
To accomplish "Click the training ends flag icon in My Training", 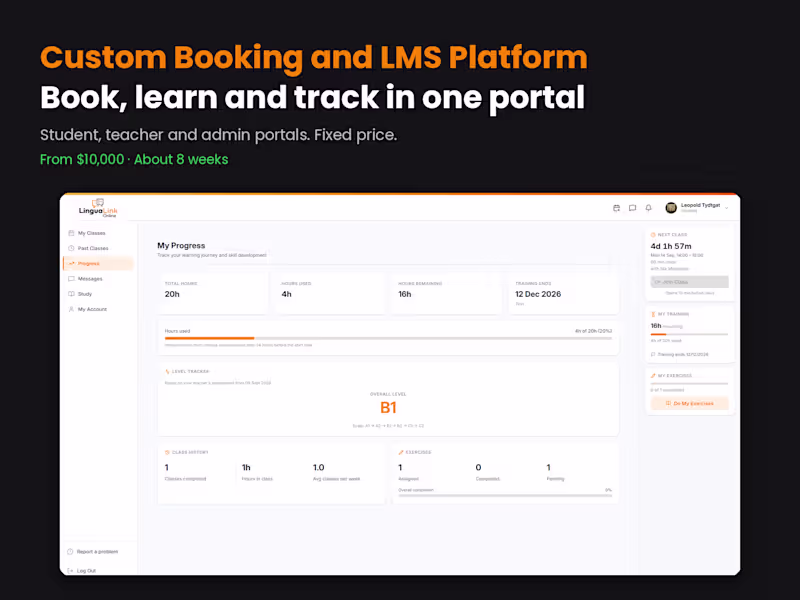I will pos(653,354).
